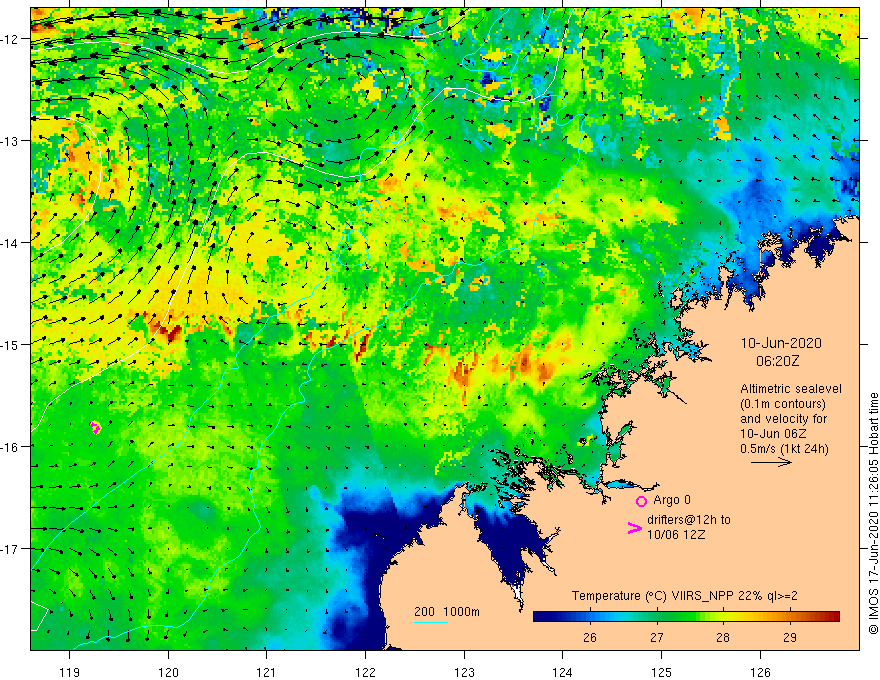Click the Altimetric sealevel caption line
Screen dimensions: 880x680
(x=791, y=389)
